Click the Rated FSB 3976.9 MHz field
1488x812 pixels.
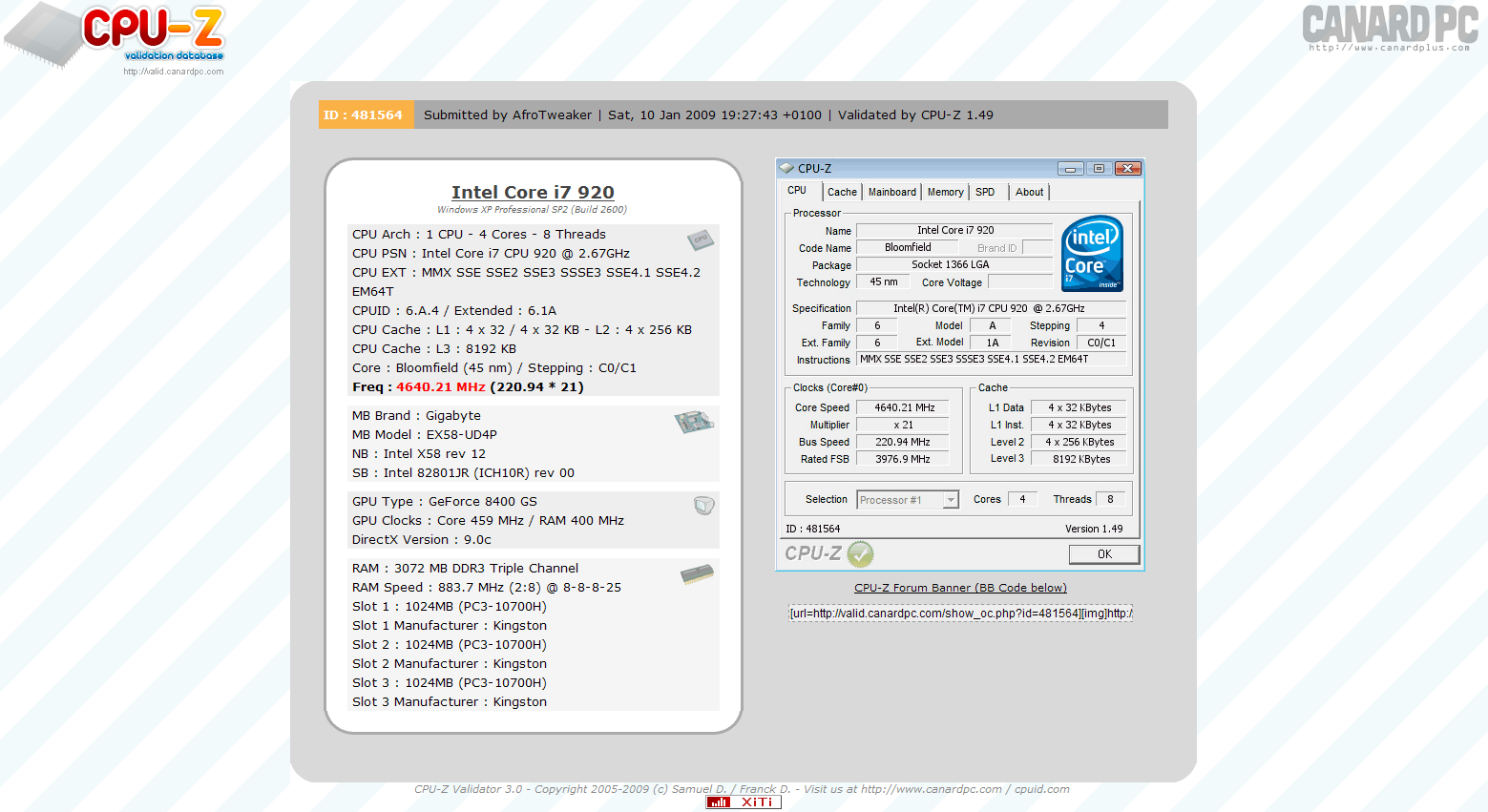point(903,459)
